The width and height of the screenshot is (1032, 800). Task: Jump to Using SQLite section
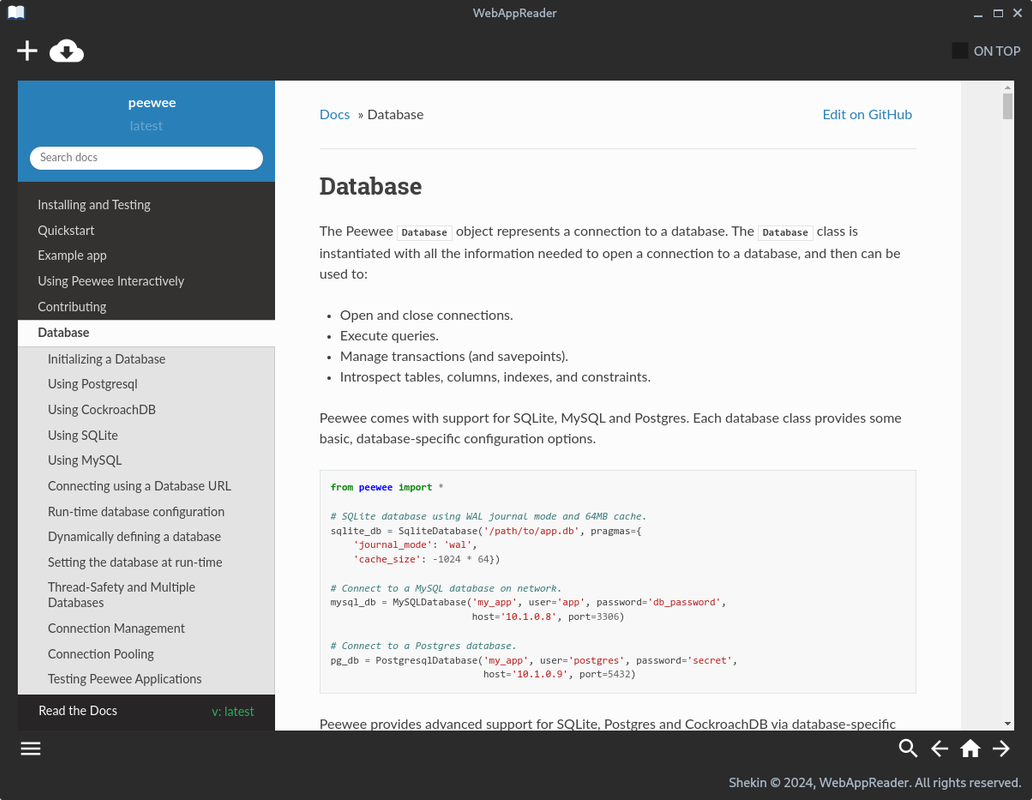(x=83, y=436)
